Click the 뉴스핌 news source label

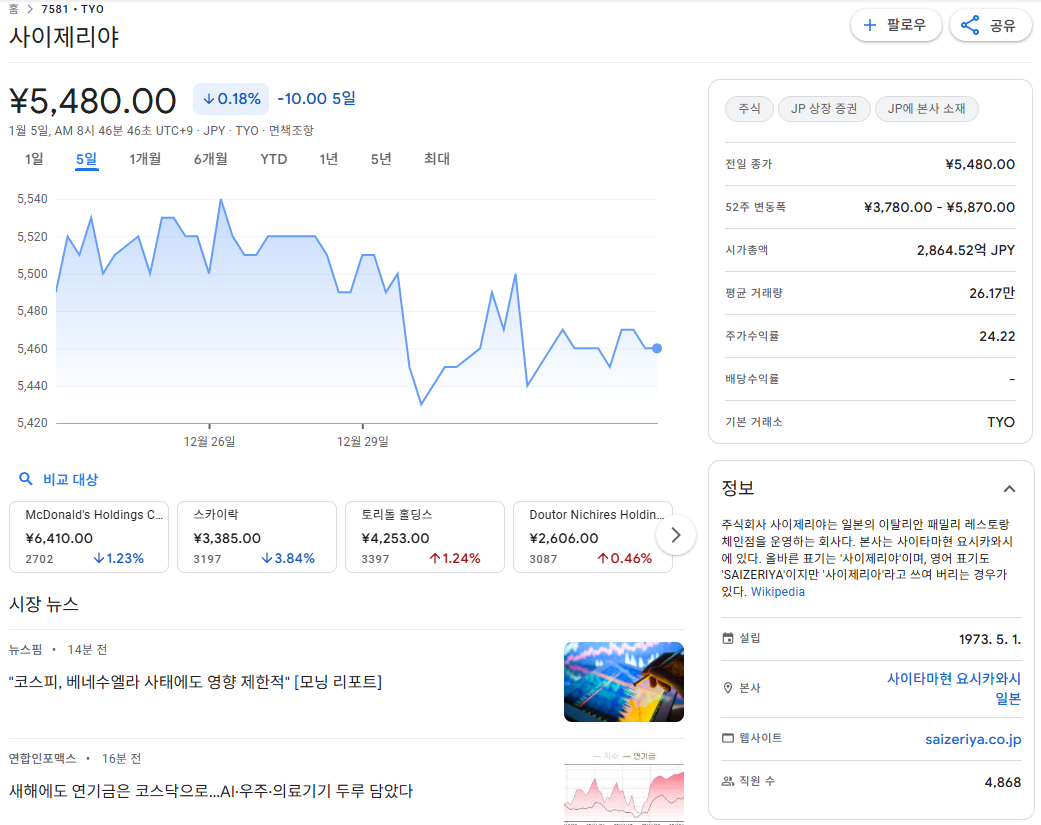(25, 649)
